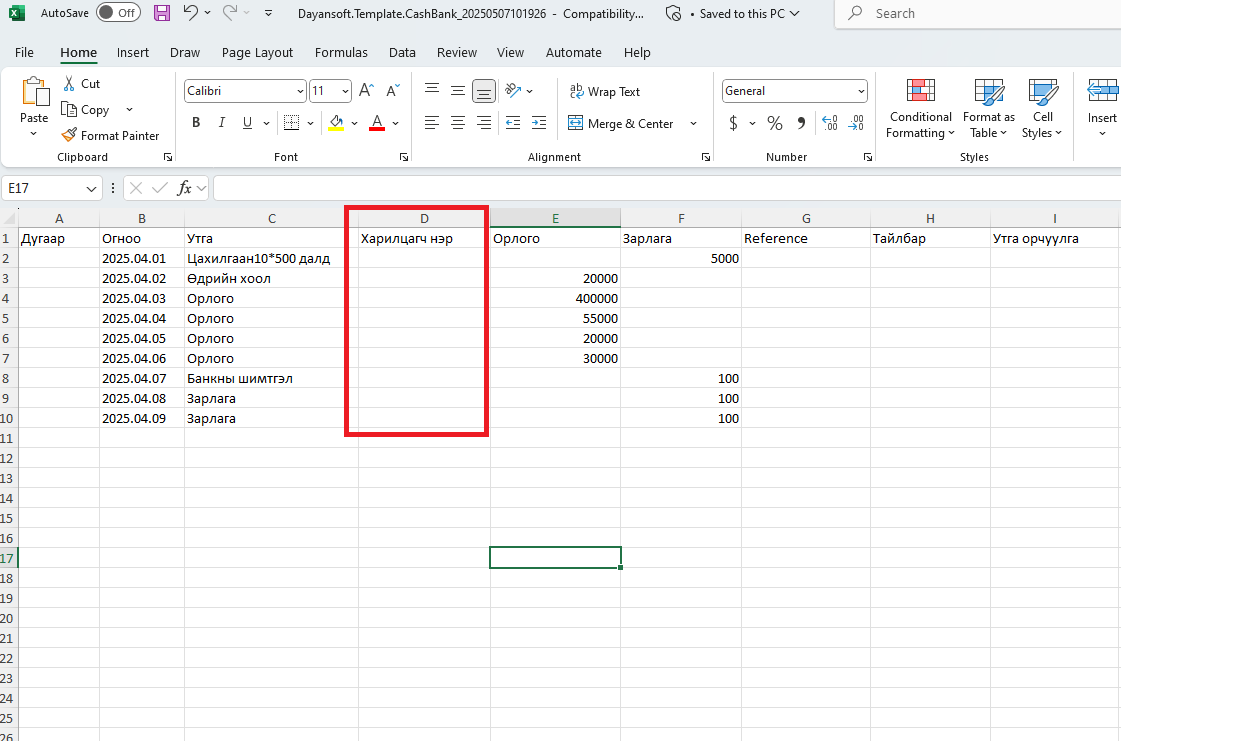This screenshot has height=741, width=1238.
Task: Click the Cut scissors icon
Action: point(69,83)
